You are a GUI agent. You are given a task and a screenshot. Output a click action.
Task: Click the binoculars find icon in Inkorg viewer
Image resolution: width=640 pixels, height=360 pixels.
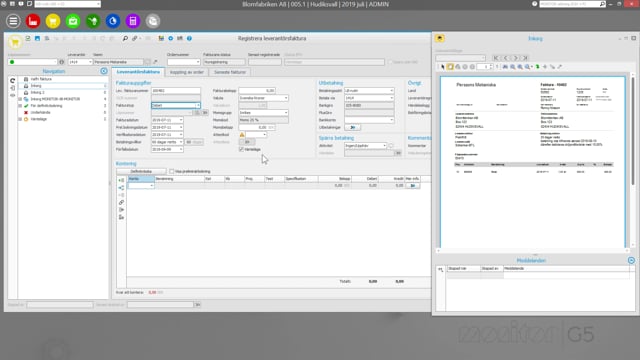pyautogui.click(x=505, y=67)
